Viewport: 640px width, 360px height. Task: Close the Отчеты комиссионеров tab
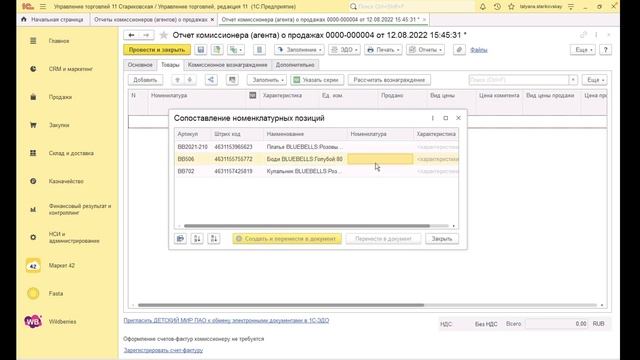point(212,20)
